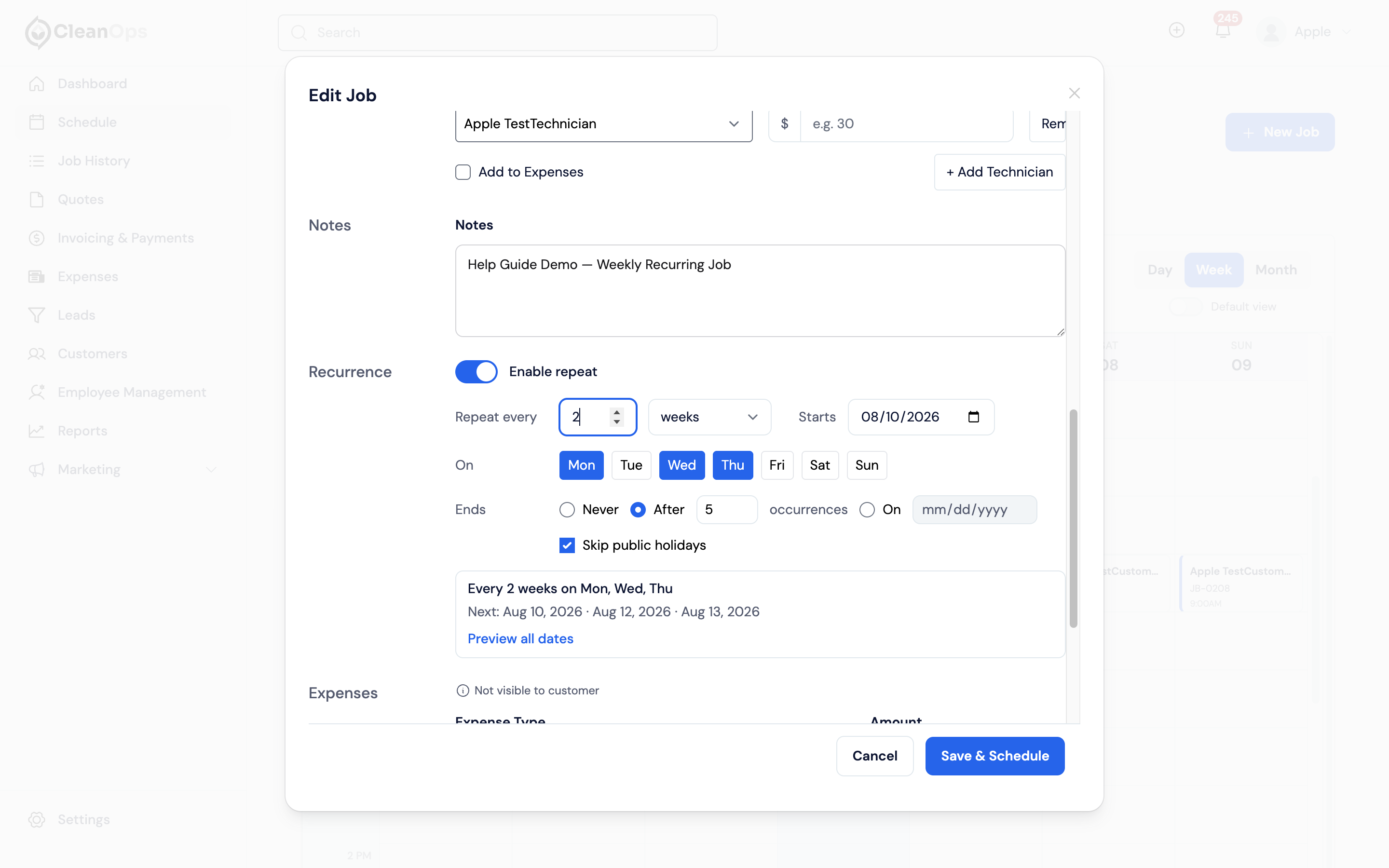Select the Fri day toggle
This screenshot has height=868, width=1389.
click(x=777, y=465)
